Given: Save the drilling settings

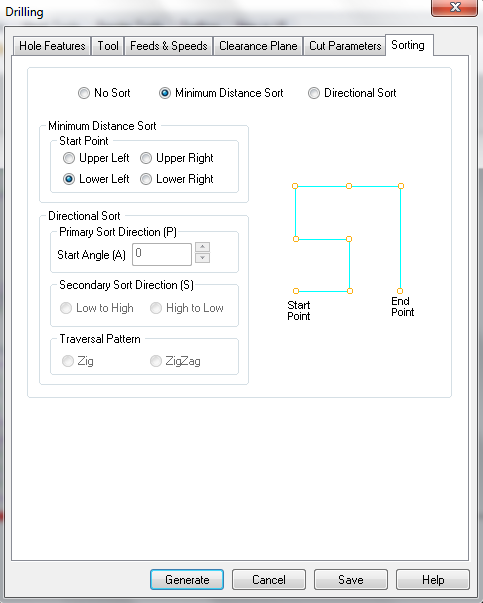Looking at the screenshot, I should [351, 580].
